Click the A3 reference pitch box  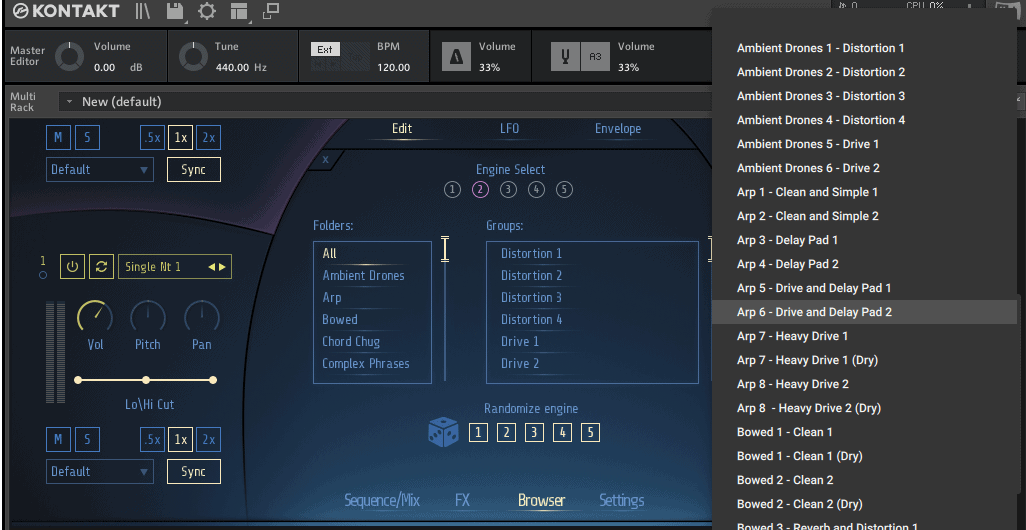click(595, 56)
